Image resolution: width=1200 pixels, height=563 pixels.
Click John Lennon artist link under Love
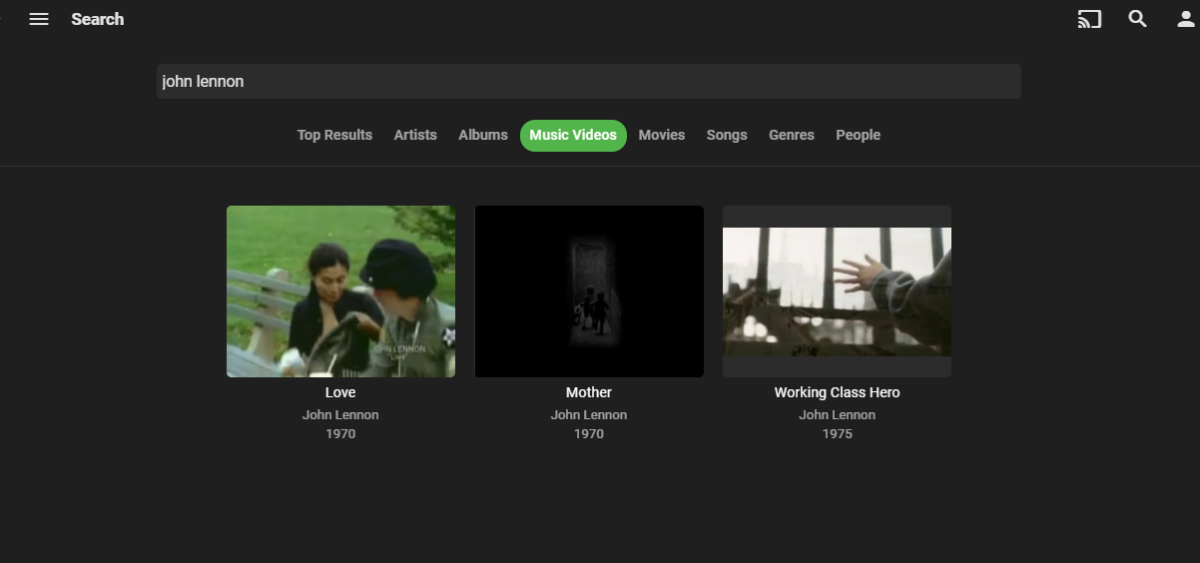click(341, 415)
